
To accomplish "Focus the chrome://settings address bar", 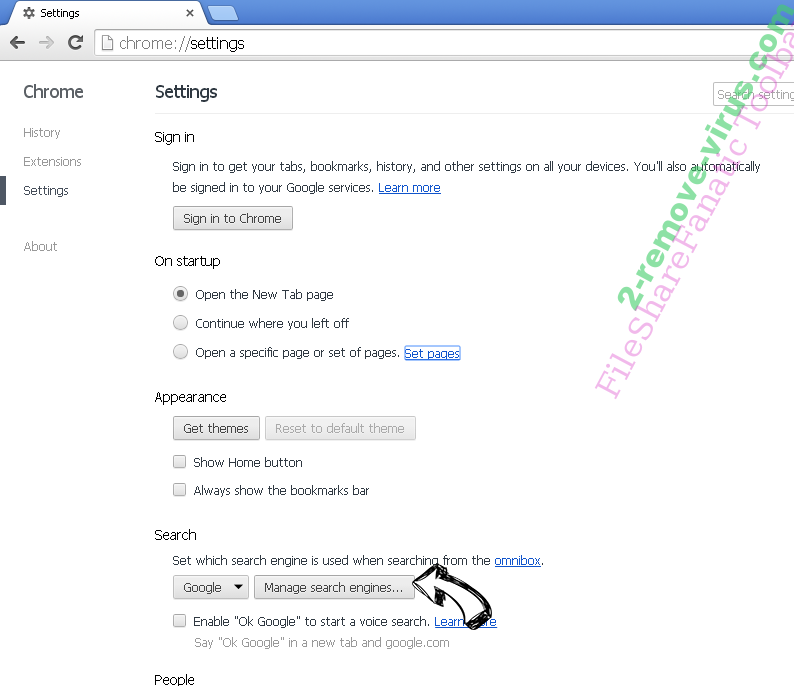I will 444,43.
